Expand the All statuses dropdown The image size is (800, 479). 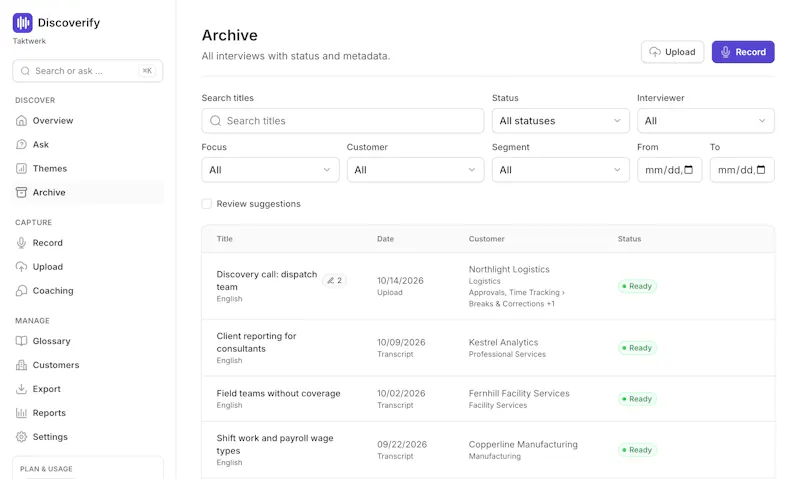[x=560, y=121]
